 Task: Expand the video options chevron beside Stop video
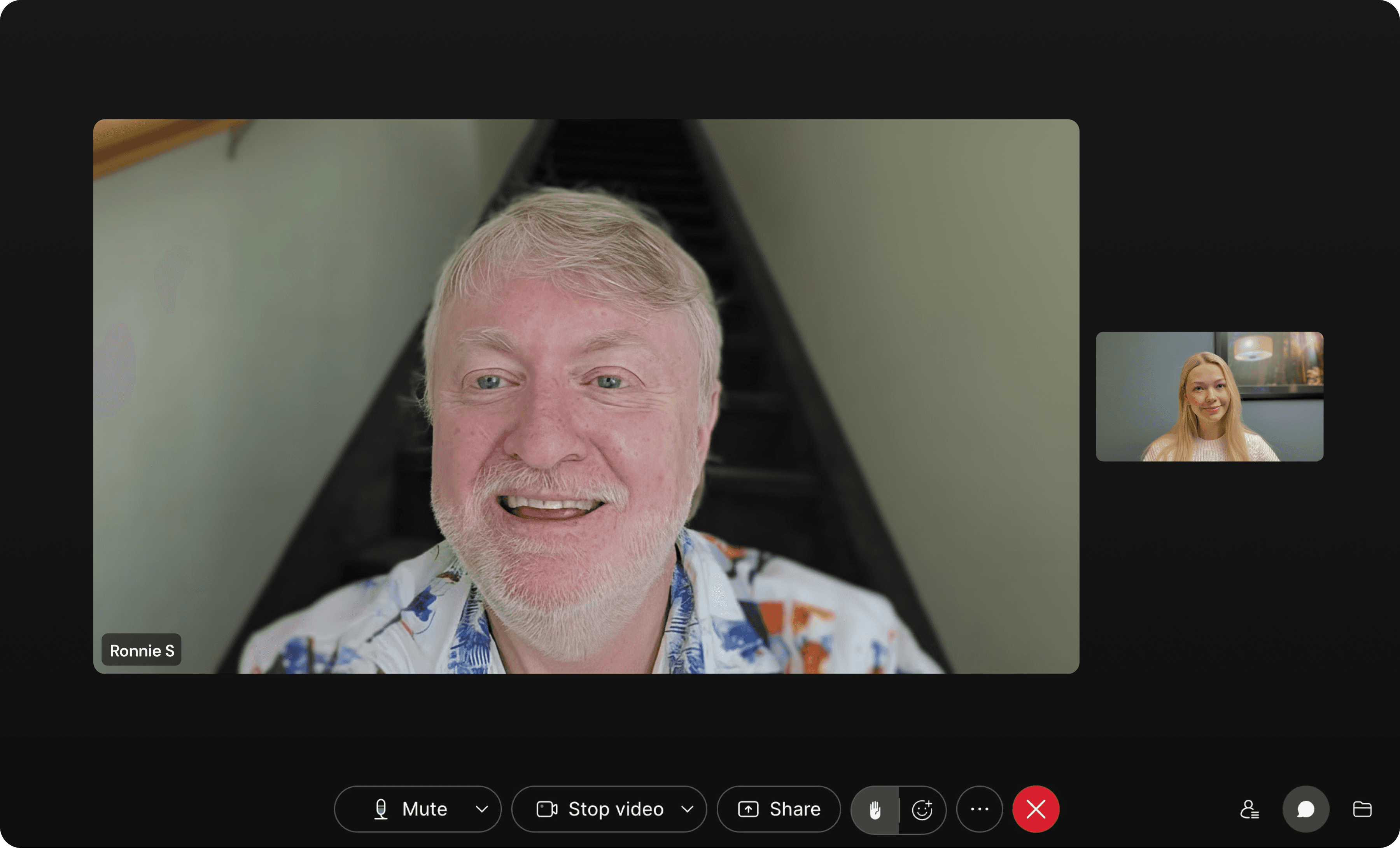pos(687,809)
